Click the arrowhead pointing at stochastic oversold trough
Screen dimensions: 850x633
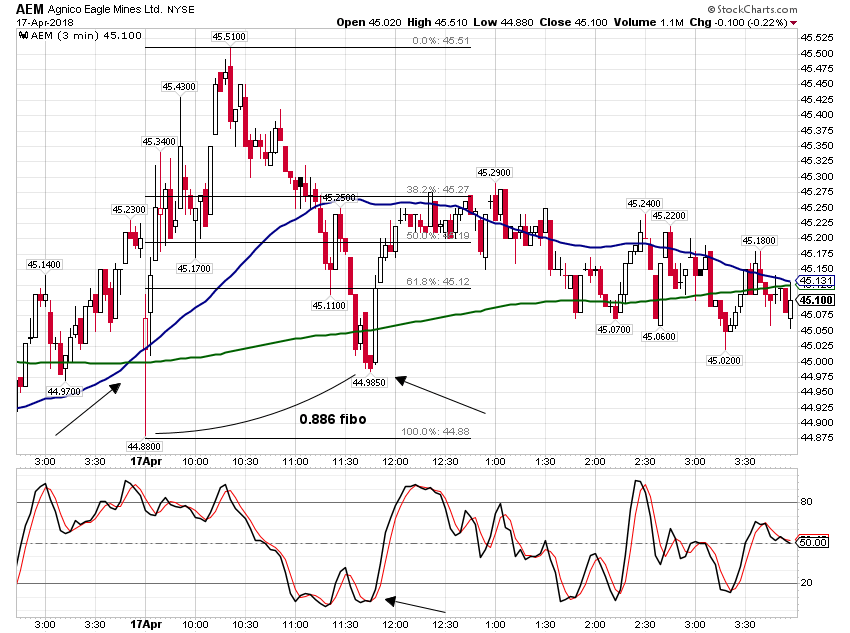pyautogui.click(x=391, y=601)
